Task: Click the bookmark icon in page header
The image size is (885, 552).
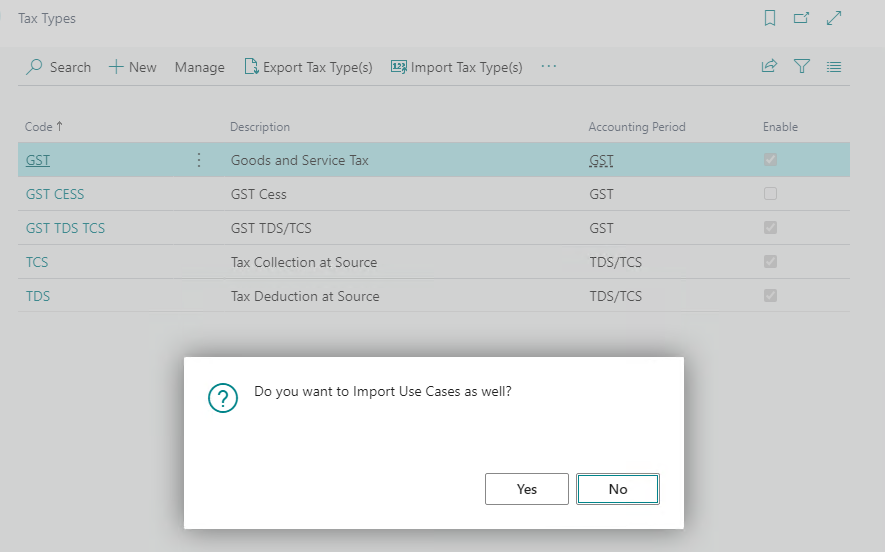Action: pyautogui.click(x=769, y=18)
